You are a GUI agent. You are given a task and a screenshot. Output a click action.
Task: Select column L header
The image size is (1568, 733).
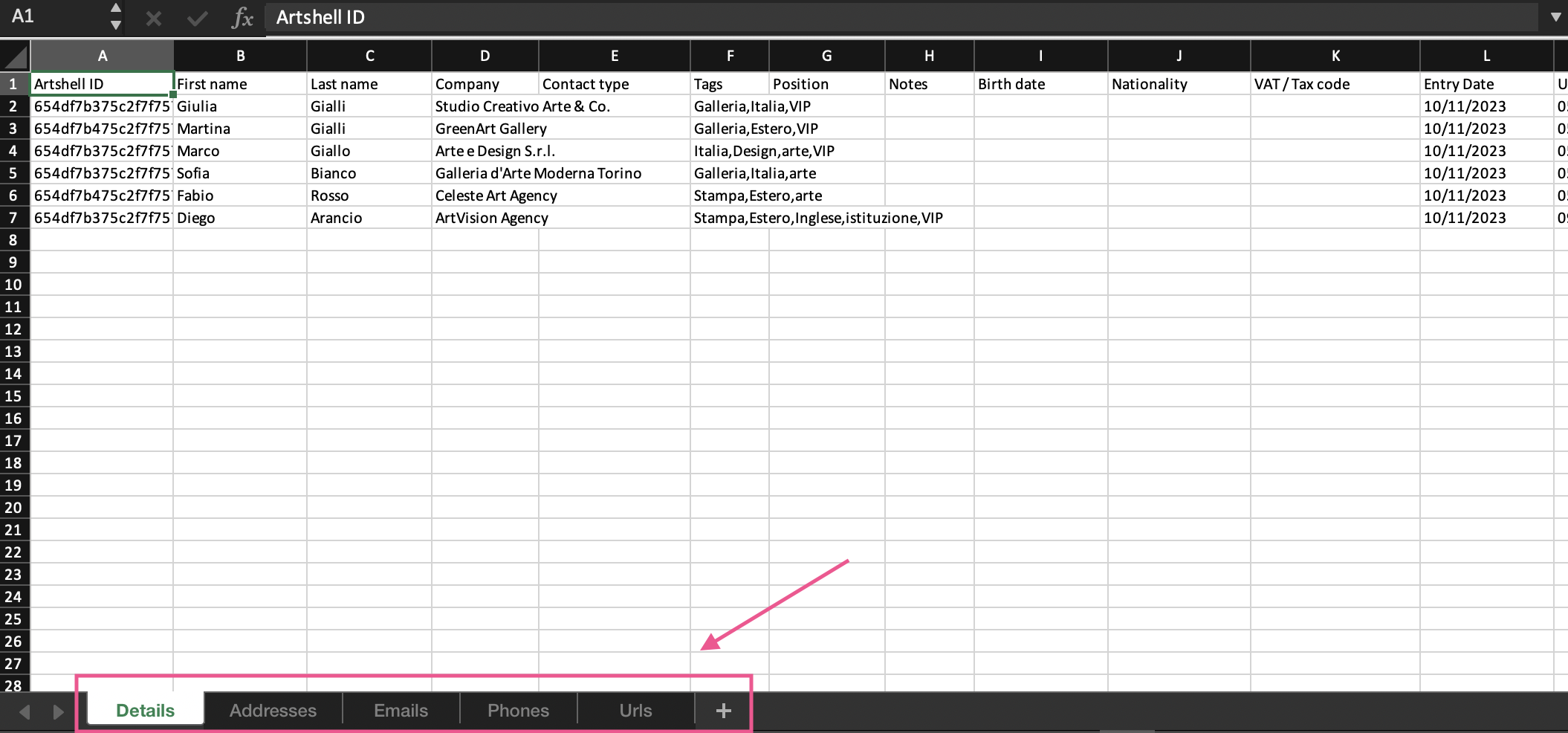1486,56
